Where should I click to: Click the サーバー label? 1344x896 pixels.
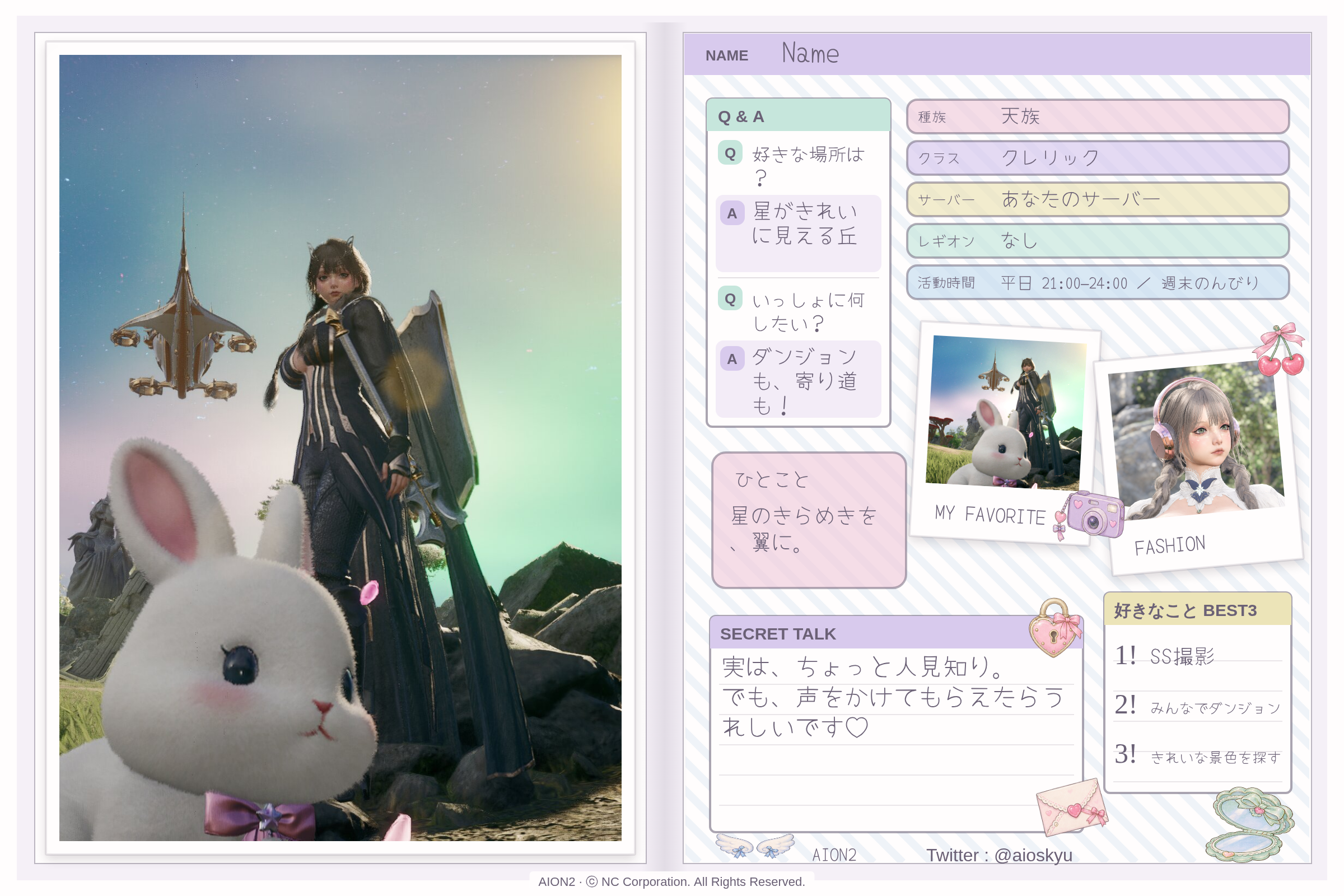(x=946, y=200)
